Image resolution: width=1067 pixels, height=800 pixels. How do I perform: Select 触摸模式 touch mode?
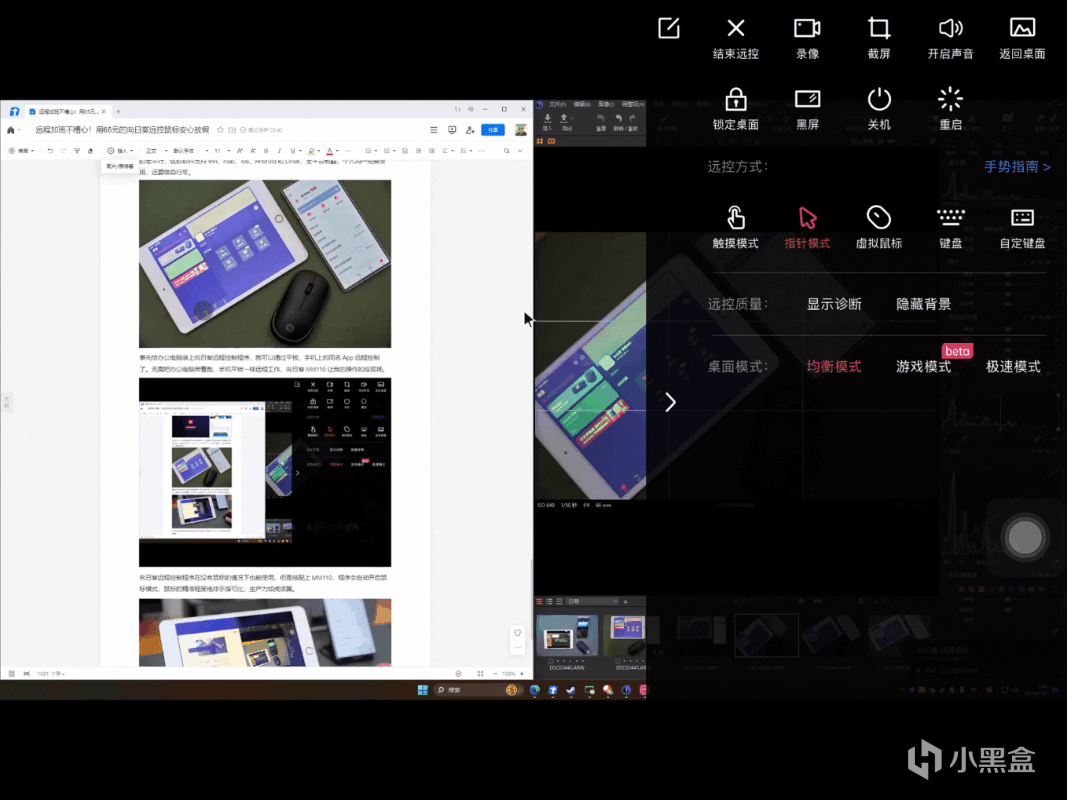(x=736, y=227)
